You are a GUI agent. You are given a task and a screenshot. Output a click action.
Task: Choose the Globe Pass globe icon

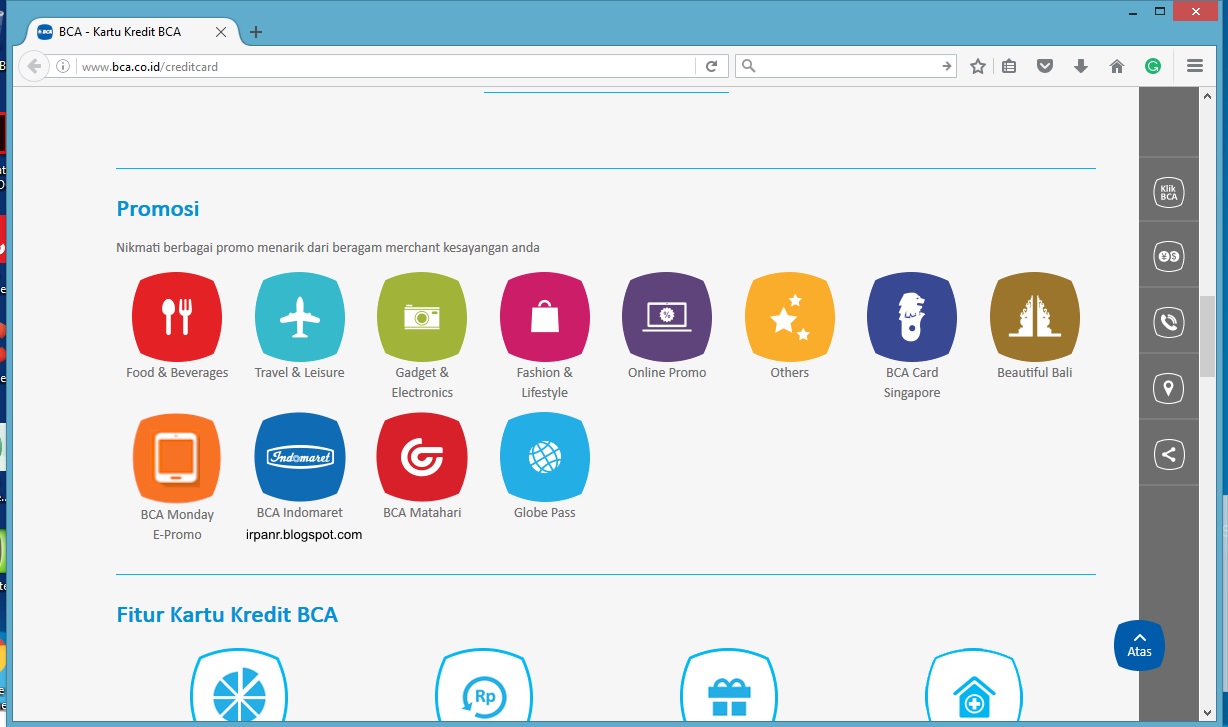coord(545,457)
